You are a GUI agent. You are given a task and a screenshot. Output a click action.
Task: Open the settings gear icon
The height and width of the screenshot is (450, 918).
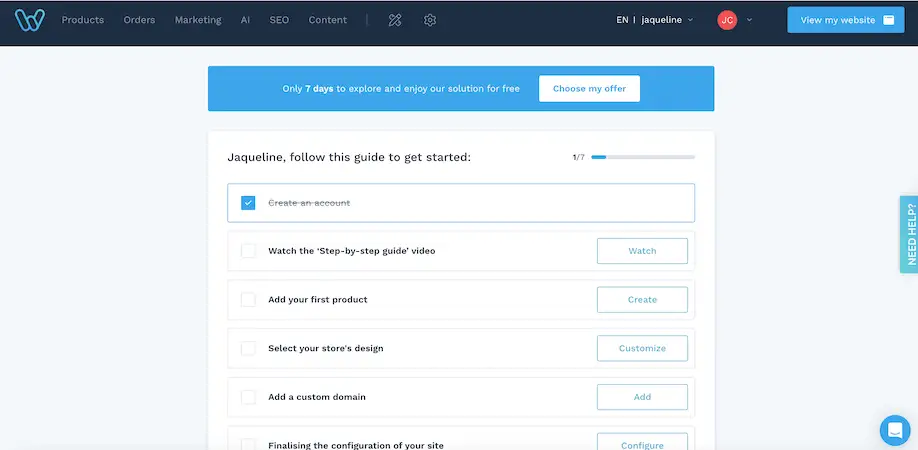click(x=430, y=20)
